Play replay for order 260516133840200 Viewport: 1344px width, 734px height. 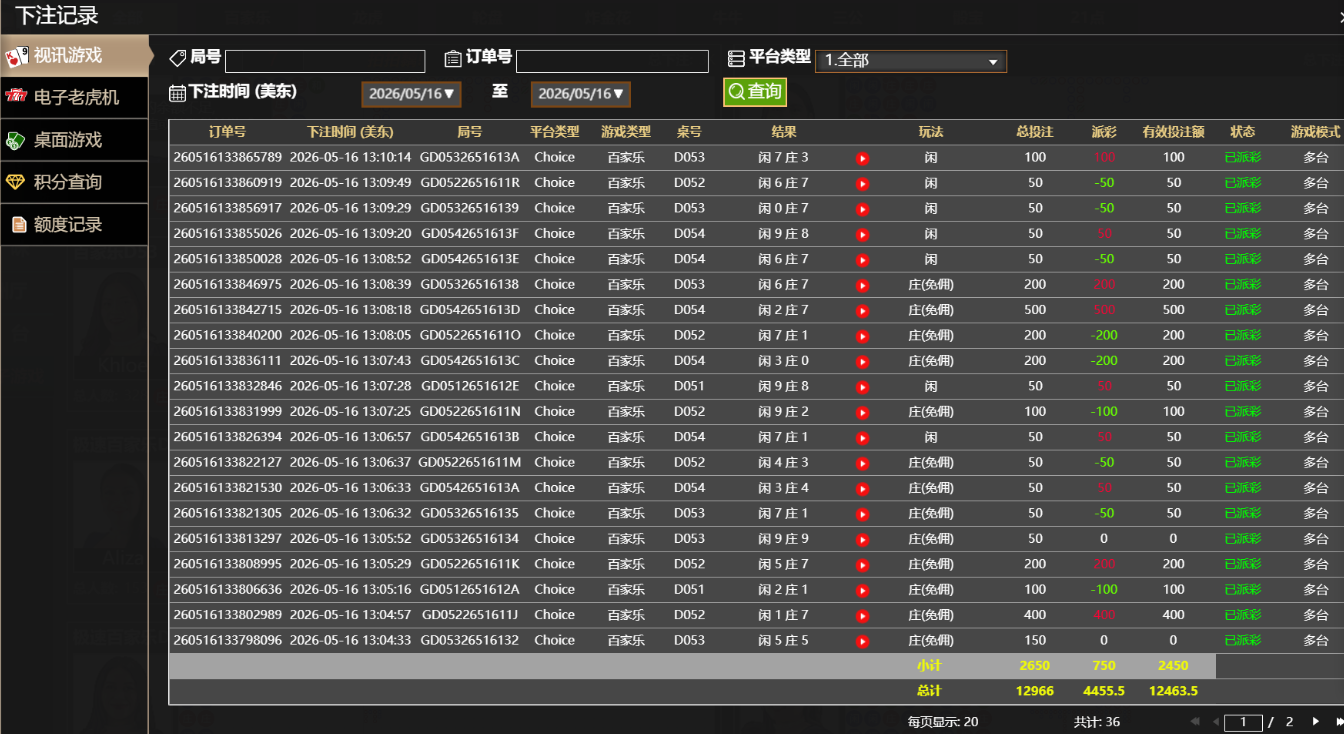(862, 336)
